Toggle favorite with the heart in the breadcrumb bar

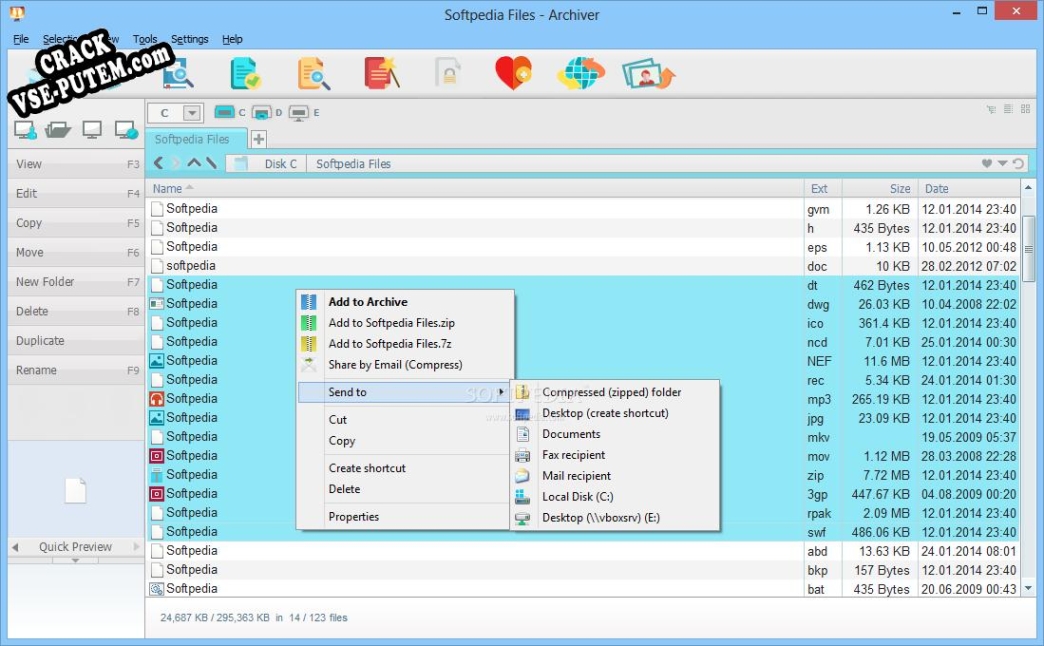[987, 163]
